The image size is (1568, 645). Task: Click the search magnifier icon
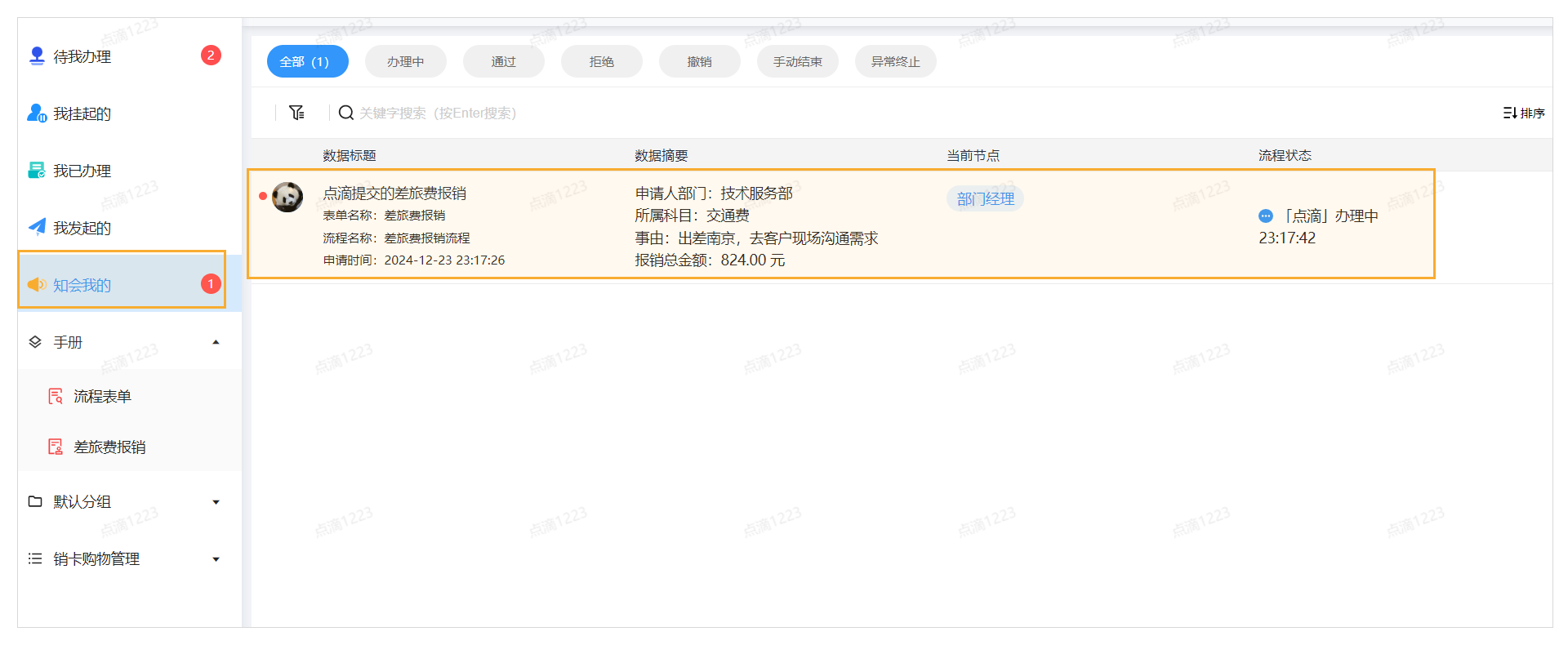[346, 113]
